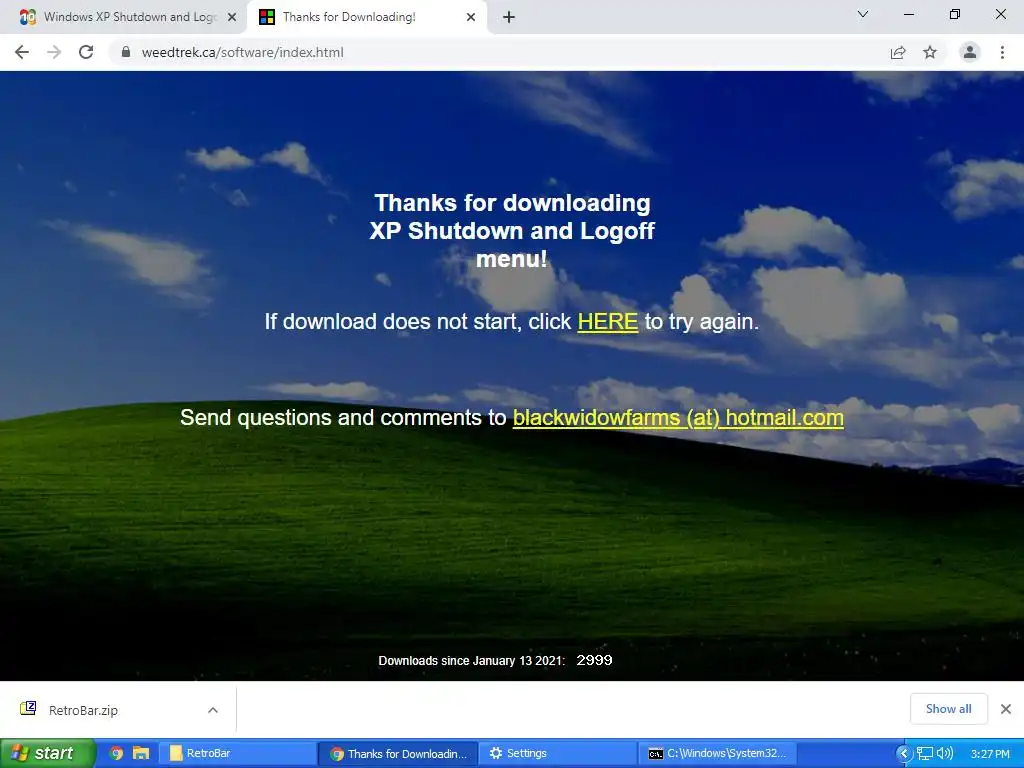Open the Windows start menu
The image size is (1024, 768).
pos(48,753)
